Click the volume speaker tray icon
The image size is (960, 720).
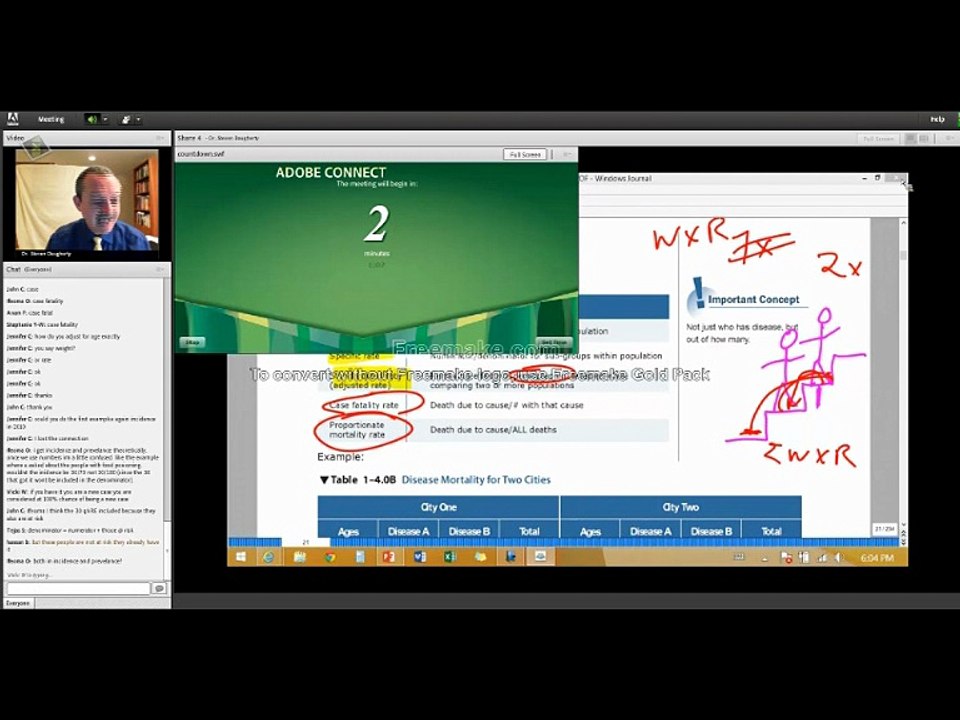(x=838, y=557)
